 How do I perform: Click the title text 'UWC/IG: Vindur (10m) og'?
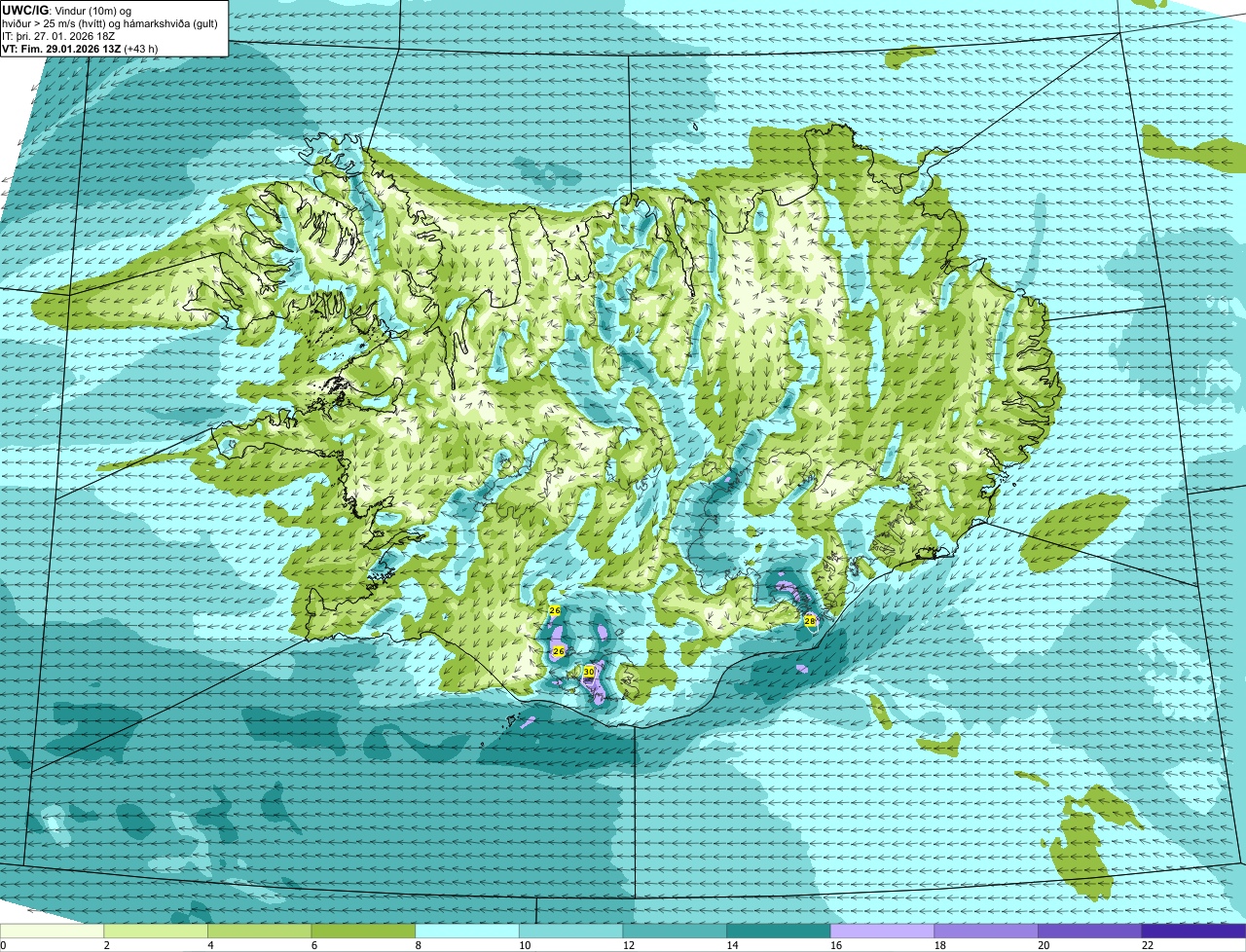[65, 10]
